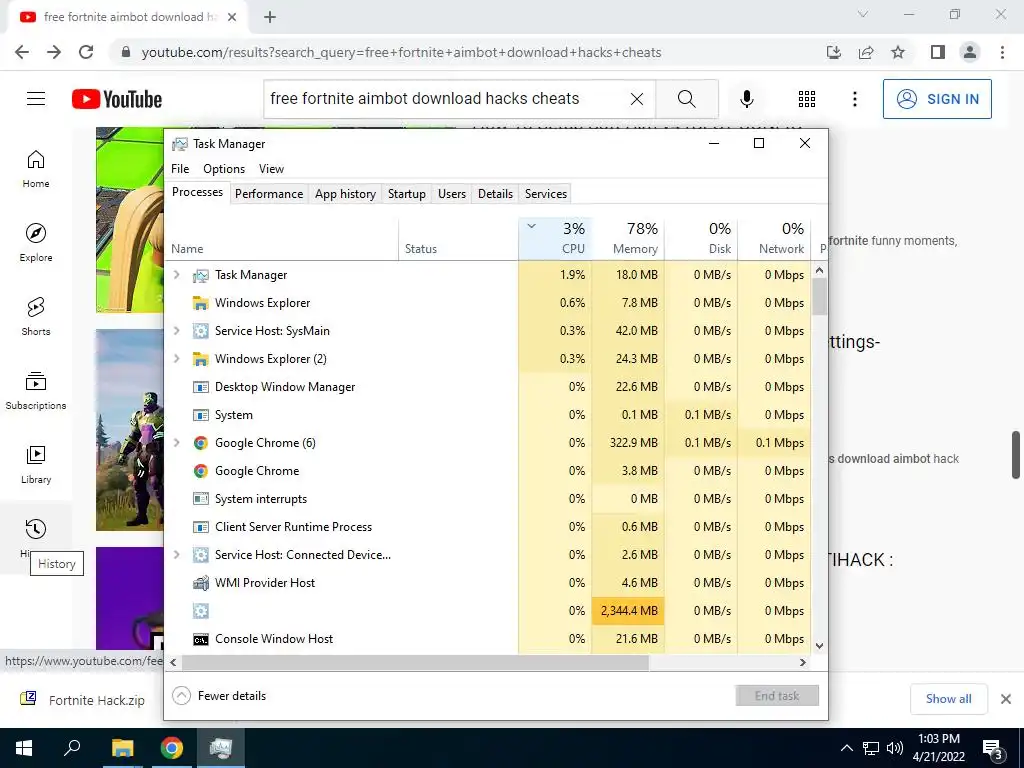This screenshot has height=768, width=1024.
Task: Open Fortnite Hack.zip download item
Action: point(84,699)
